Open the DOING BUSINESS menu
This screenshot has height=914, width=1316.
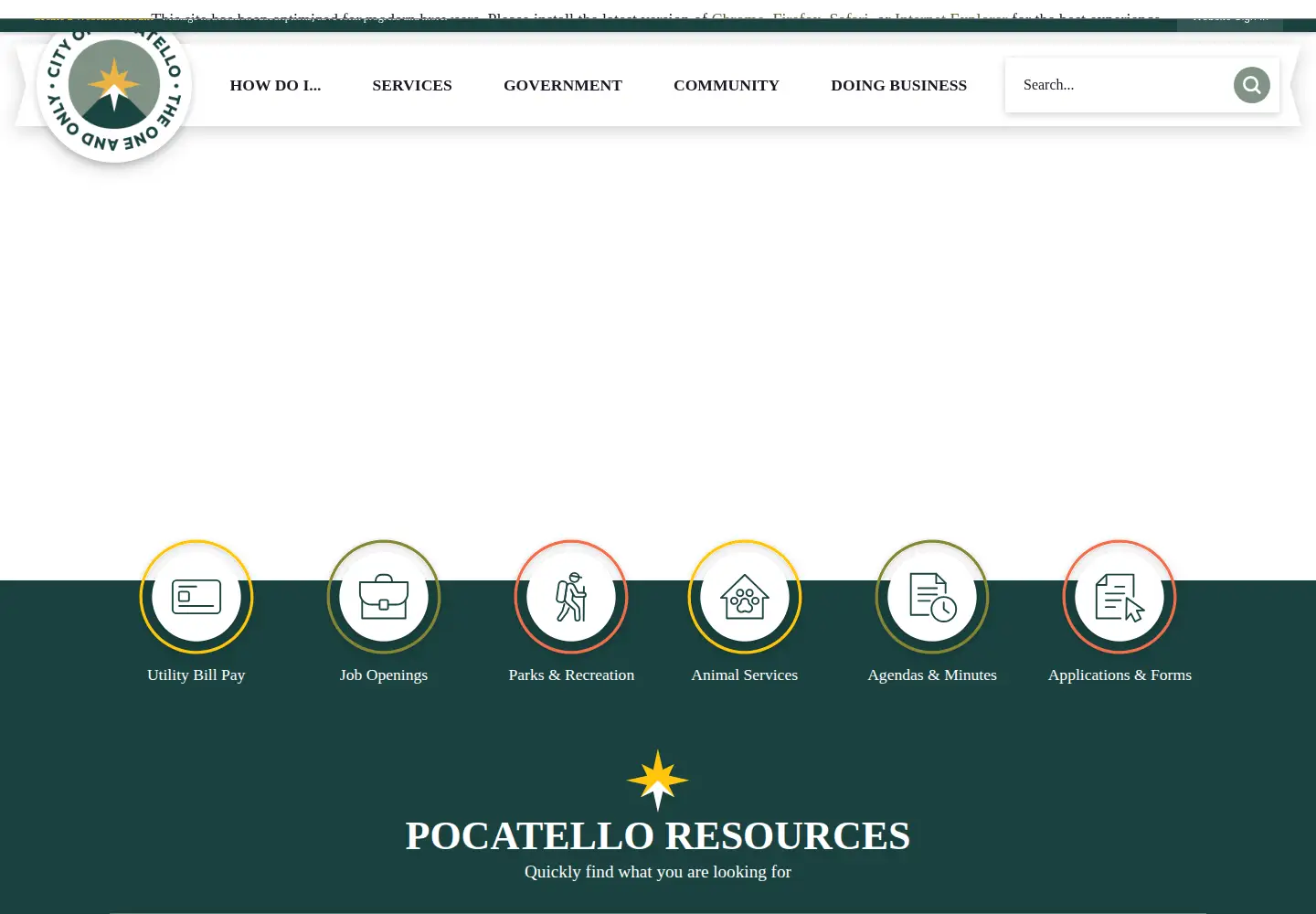899,85
